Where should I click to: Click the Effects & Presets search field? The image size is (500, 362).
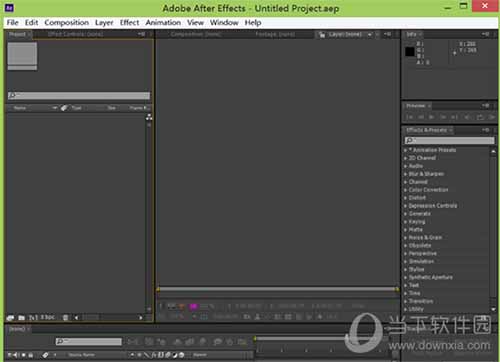point(449,140)
